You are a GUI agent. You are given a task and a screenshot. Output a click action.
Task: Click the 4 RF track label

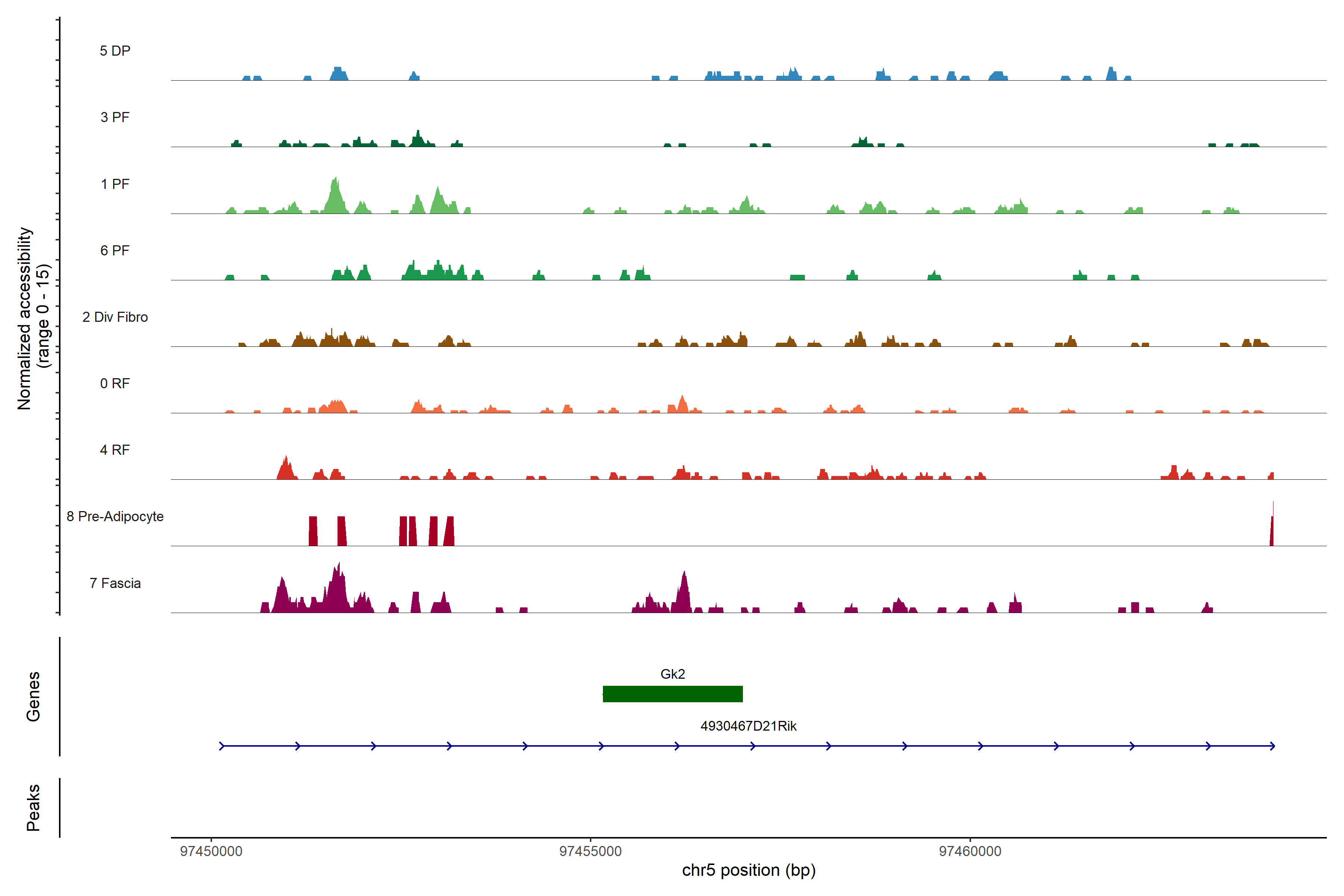(x=115, y=450)
